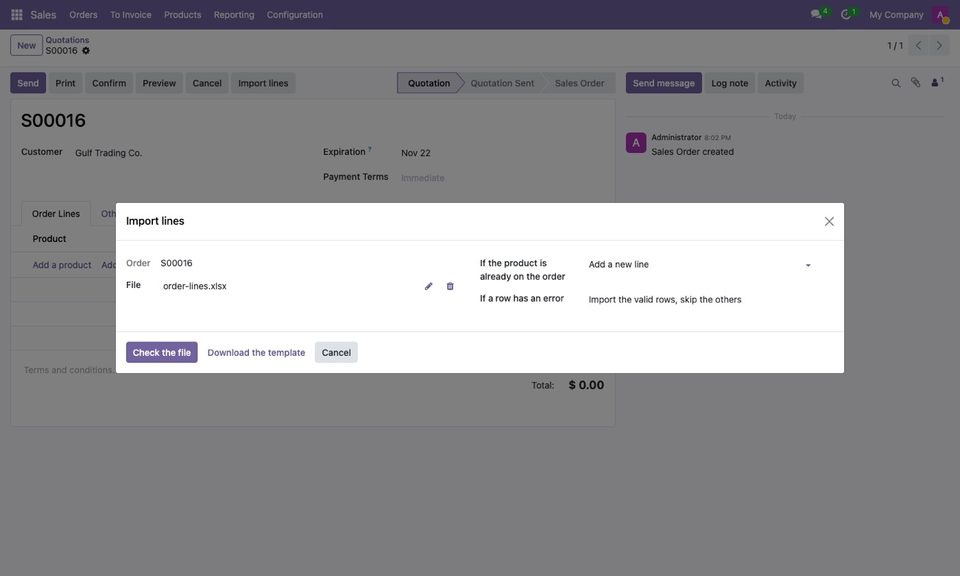Open the conversations message icon

pos(816,14)
